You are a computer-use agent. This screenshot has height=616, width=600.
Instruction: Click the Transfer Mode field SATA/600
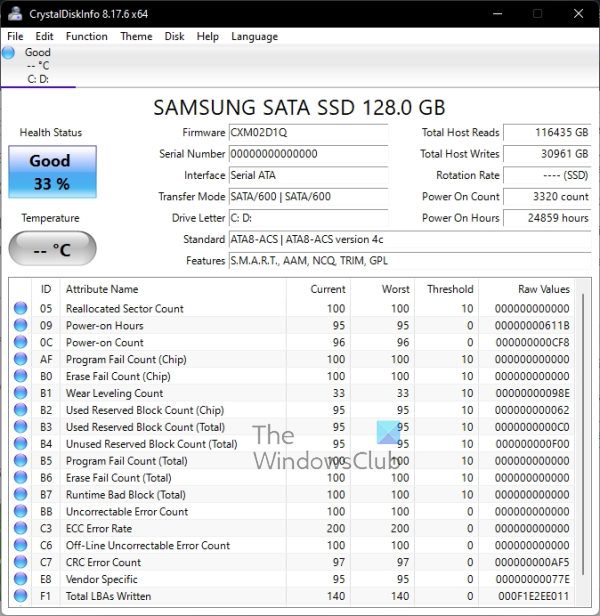coord(308,196)
